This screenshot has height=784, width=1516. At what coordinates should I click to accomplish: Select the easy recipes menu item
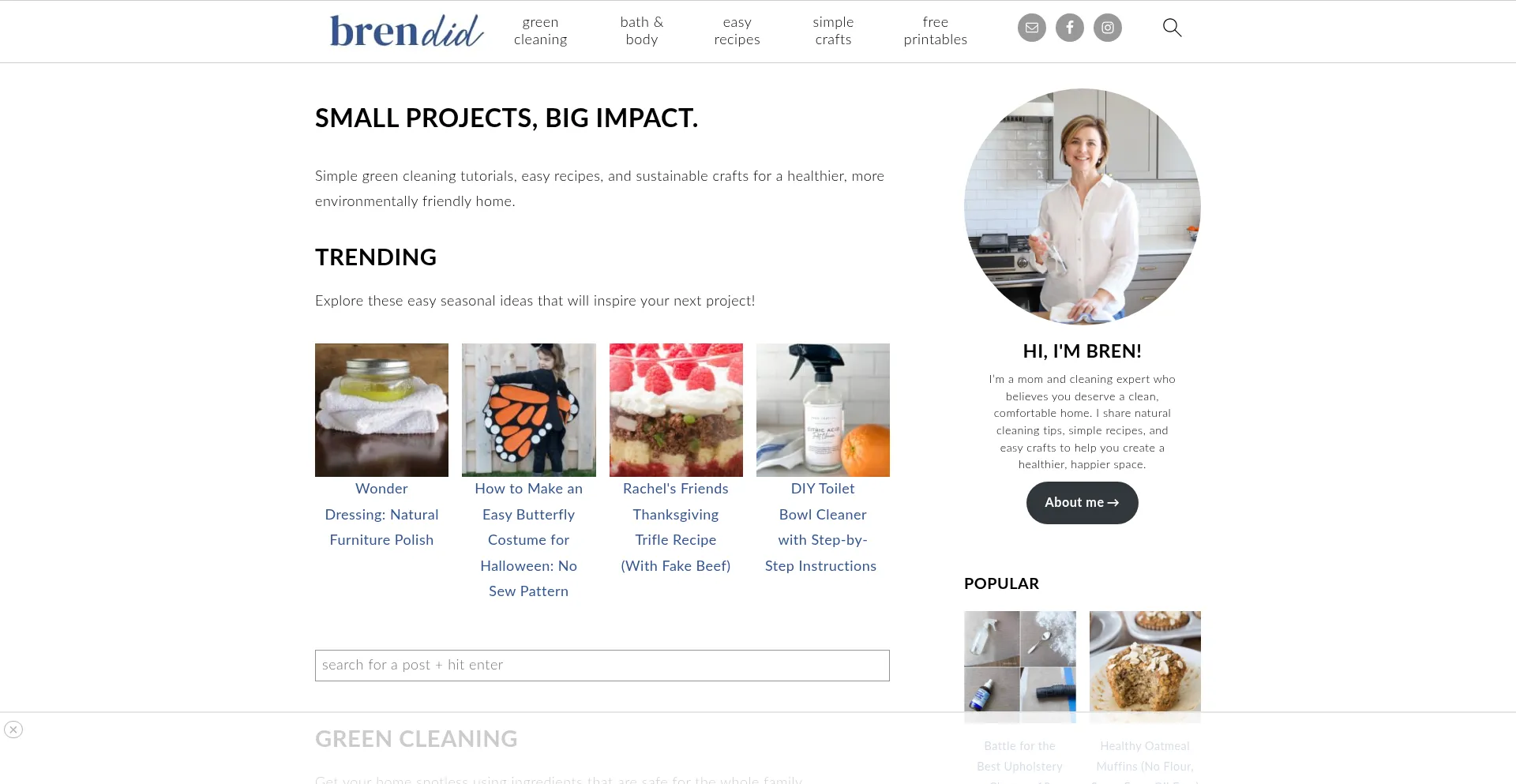(737, 31)
